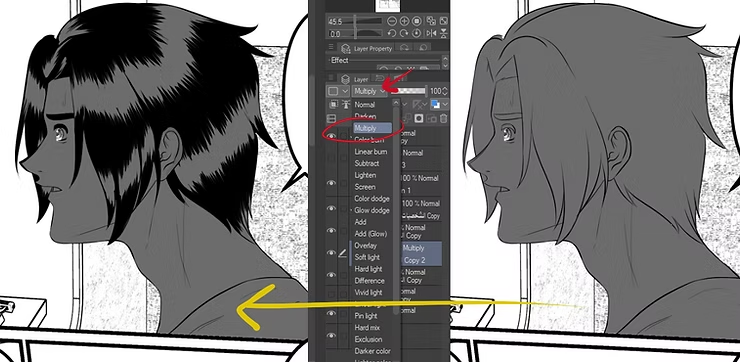Select Add (Glow) blending mode
740x362 pixels.
pos(370,234)
